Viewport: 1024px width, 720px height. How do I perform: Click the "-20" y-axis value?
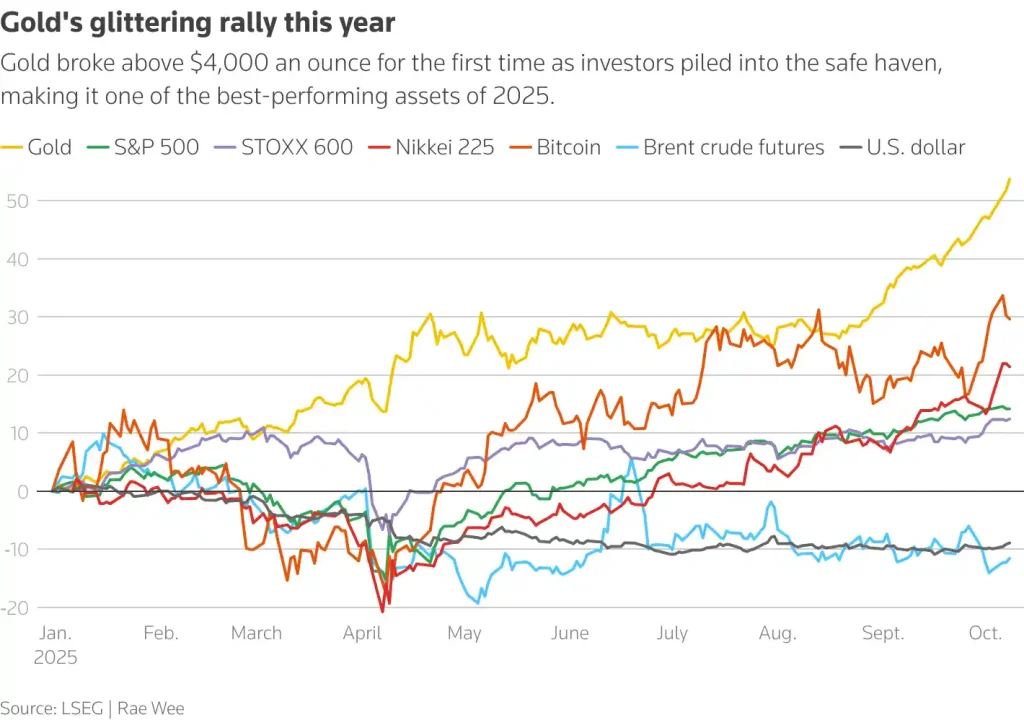point(17,607)
